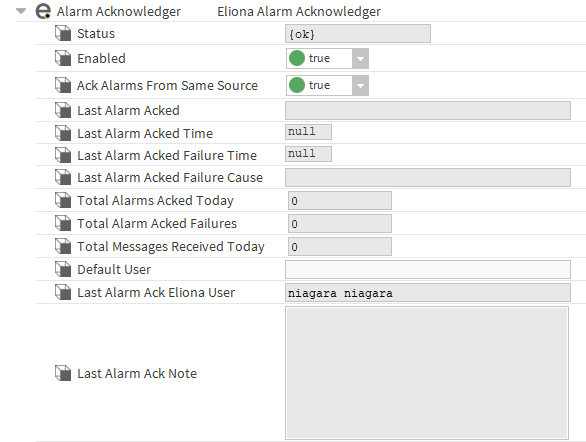Click the Last Alarm Acked field
Screen dimensions: 586x442
(428, 111)
